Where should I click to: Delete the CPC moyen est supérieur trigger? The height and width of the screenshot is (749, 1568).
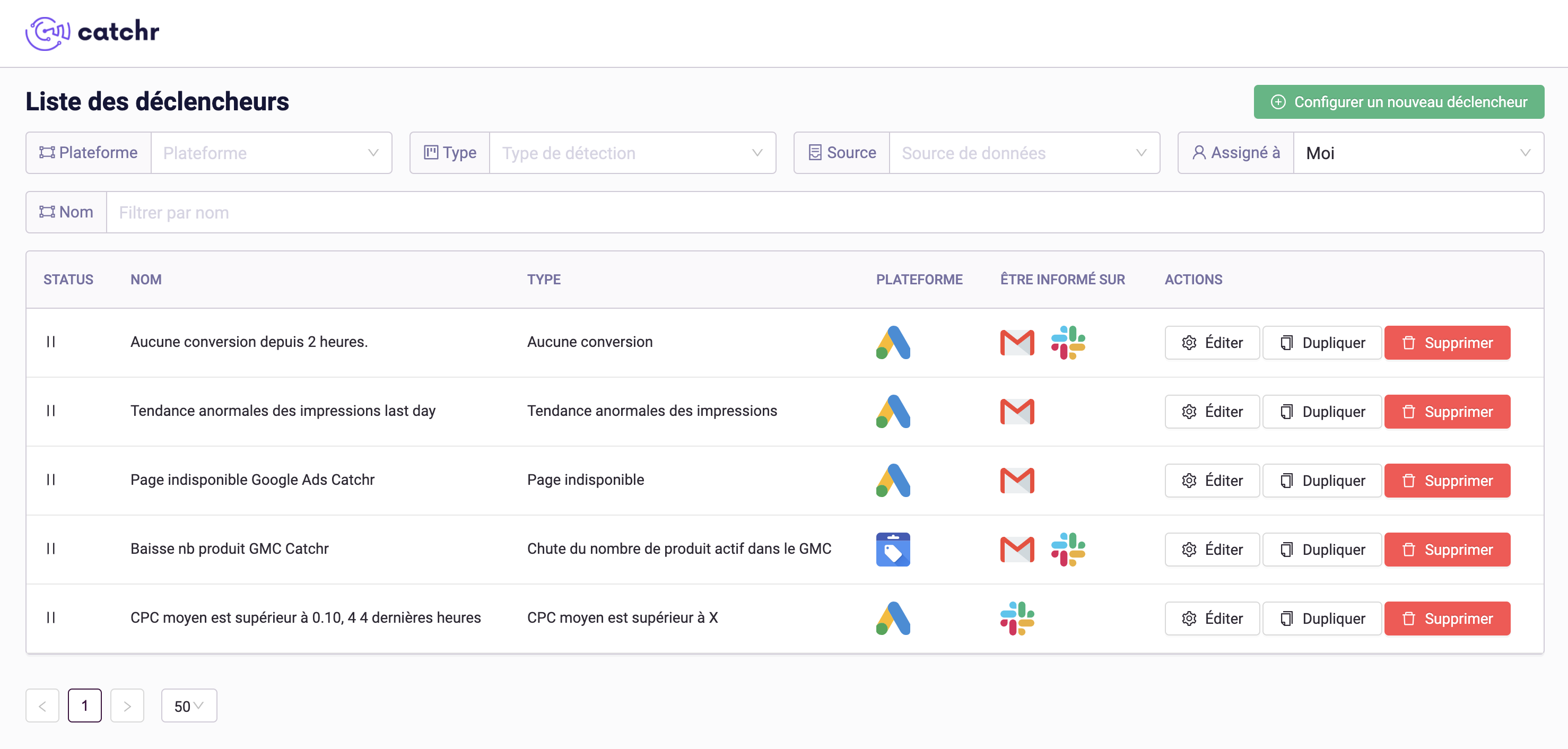click(1448, 618)
